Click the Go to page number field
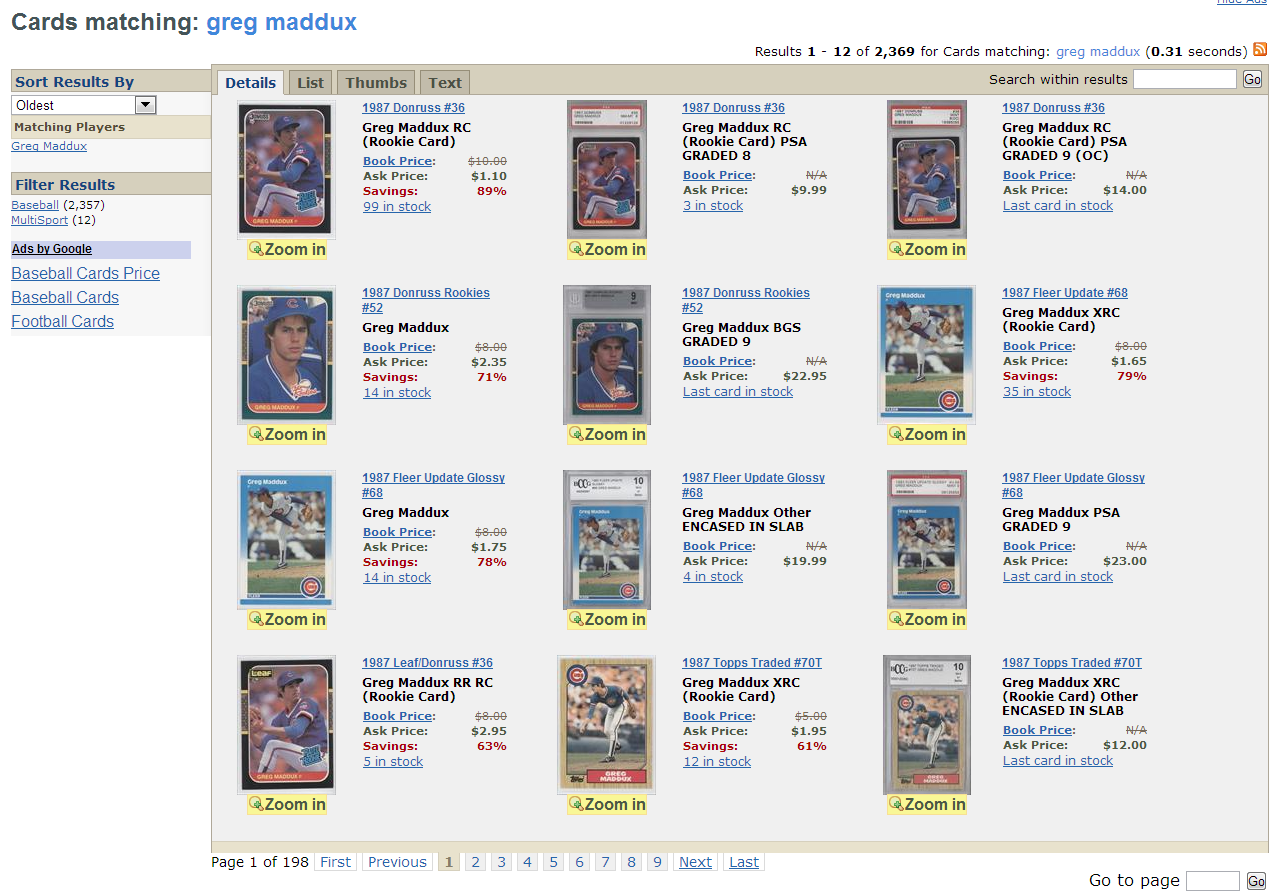The width and height of the screenshot is (1277, 894). coord(1212,881)
